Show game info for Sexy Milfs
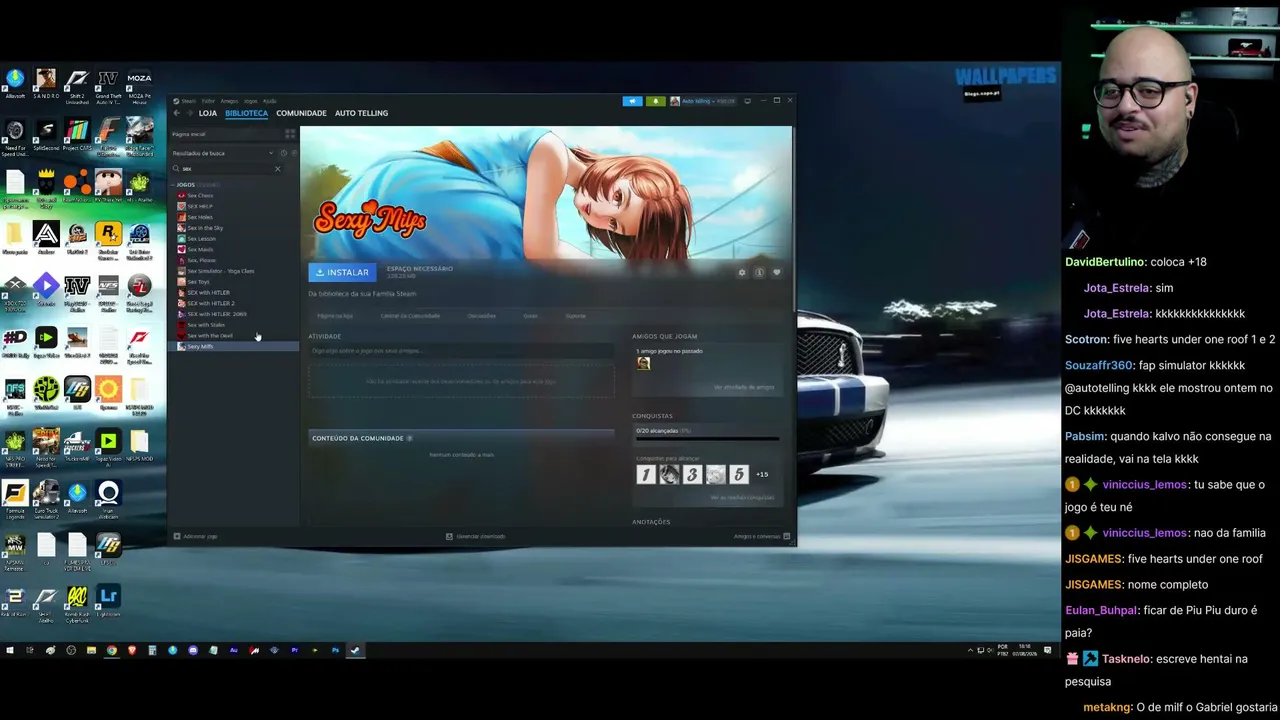 pos(759,272)
